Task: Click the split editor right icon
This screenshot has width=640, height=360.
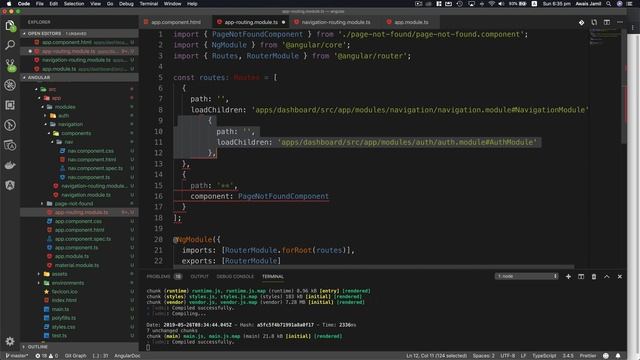Action: (607, 22)
